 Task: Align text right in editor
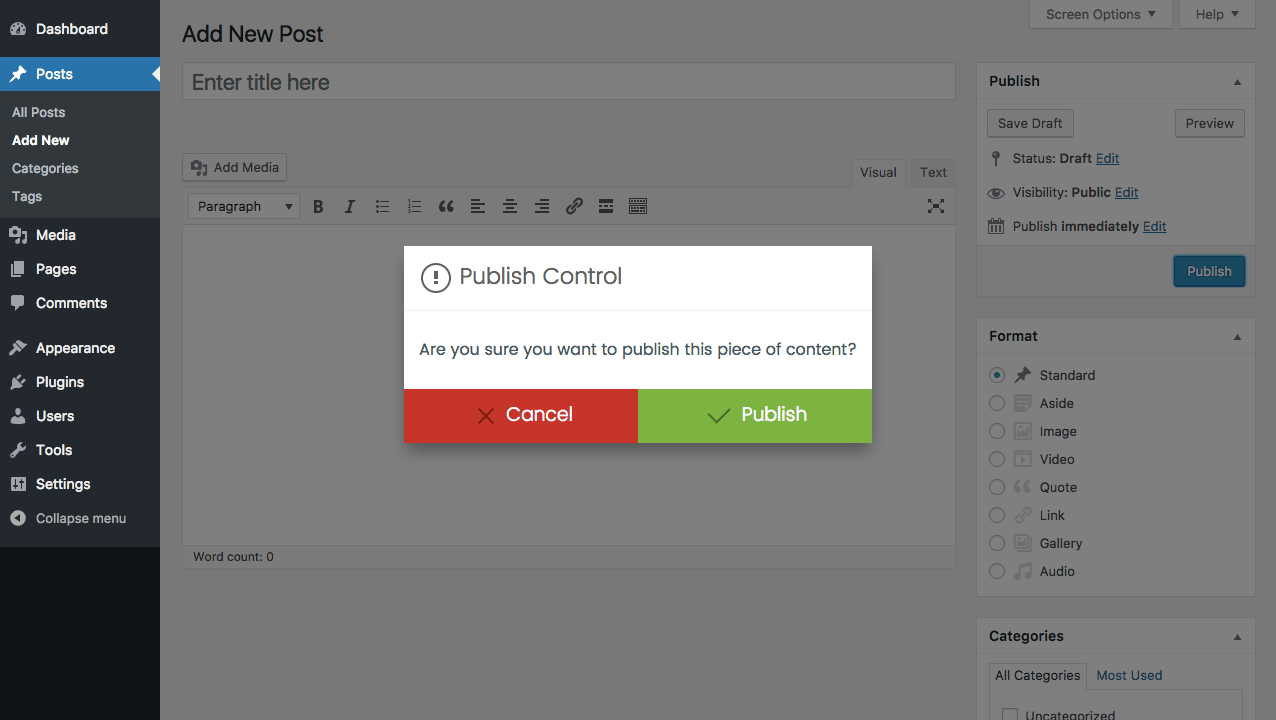(542, 206)
